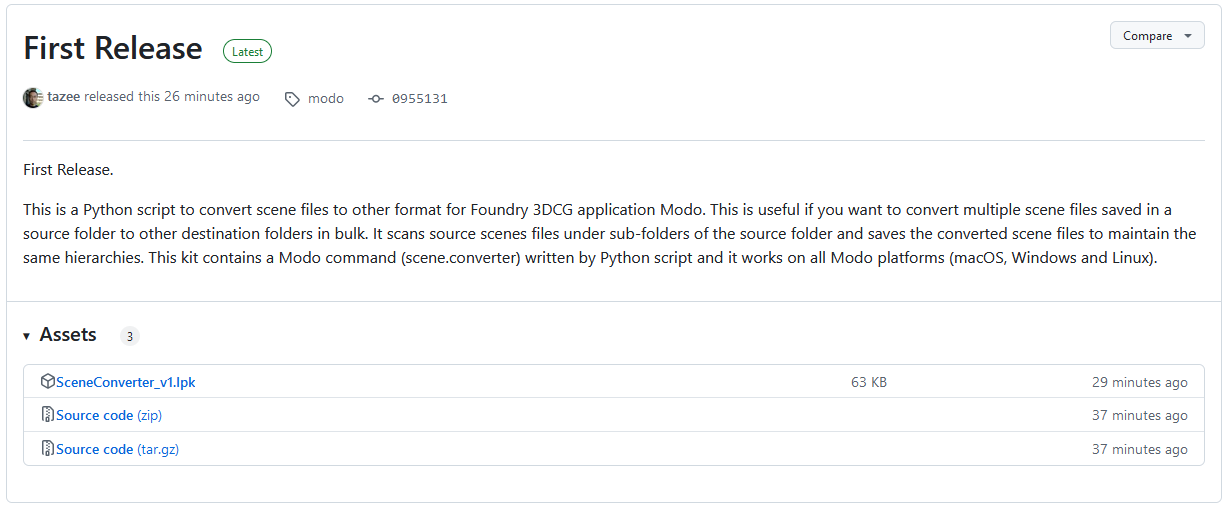The width and height of the screenshot is (1228, 511).
Task: Click the package icon for SceneConverter_v1.lpk
Action: [47, 381]
